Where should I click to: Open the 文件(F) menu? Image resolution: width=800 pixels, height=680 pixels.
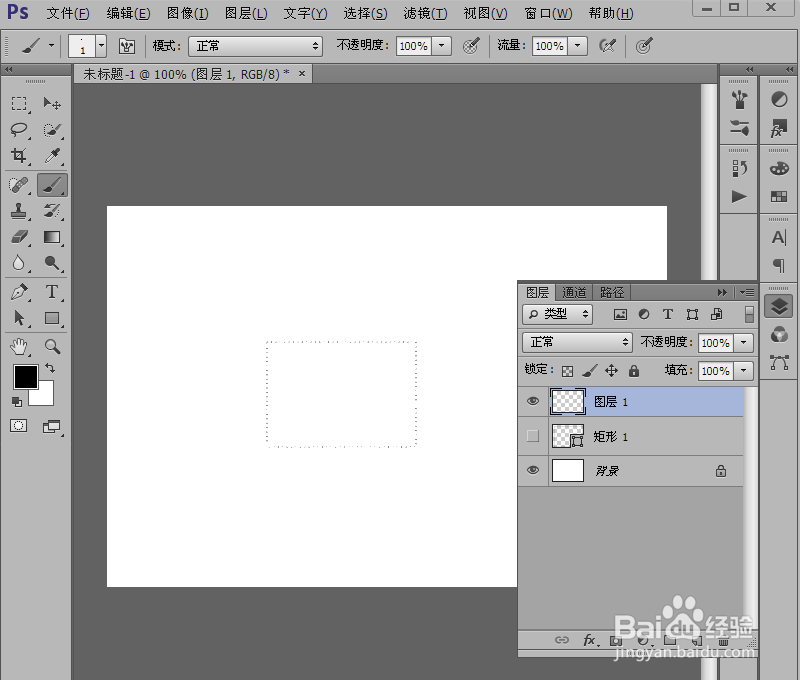[x=68, y=13]
